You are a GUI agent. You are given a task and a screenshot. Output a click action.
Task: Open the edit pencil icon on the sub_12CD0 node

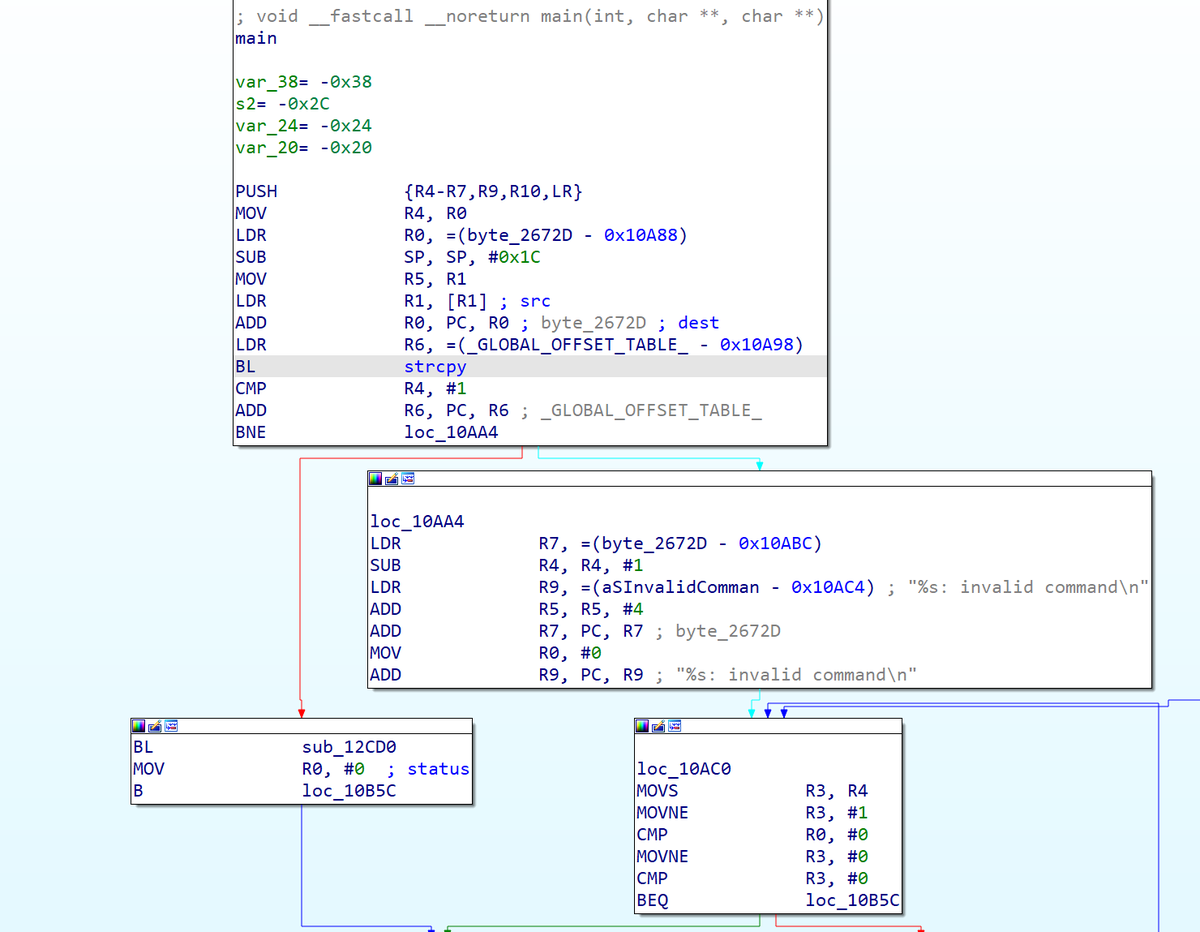pos(153,726)
